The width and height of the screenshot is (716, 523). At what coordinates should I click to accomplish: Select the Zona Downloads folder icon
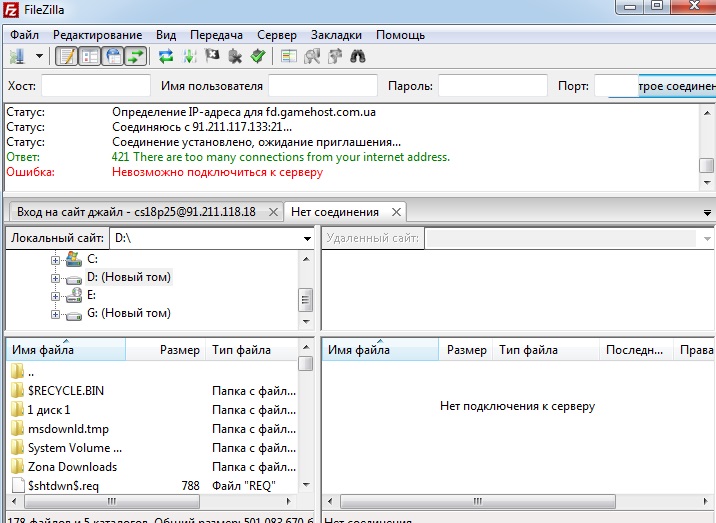17,466
